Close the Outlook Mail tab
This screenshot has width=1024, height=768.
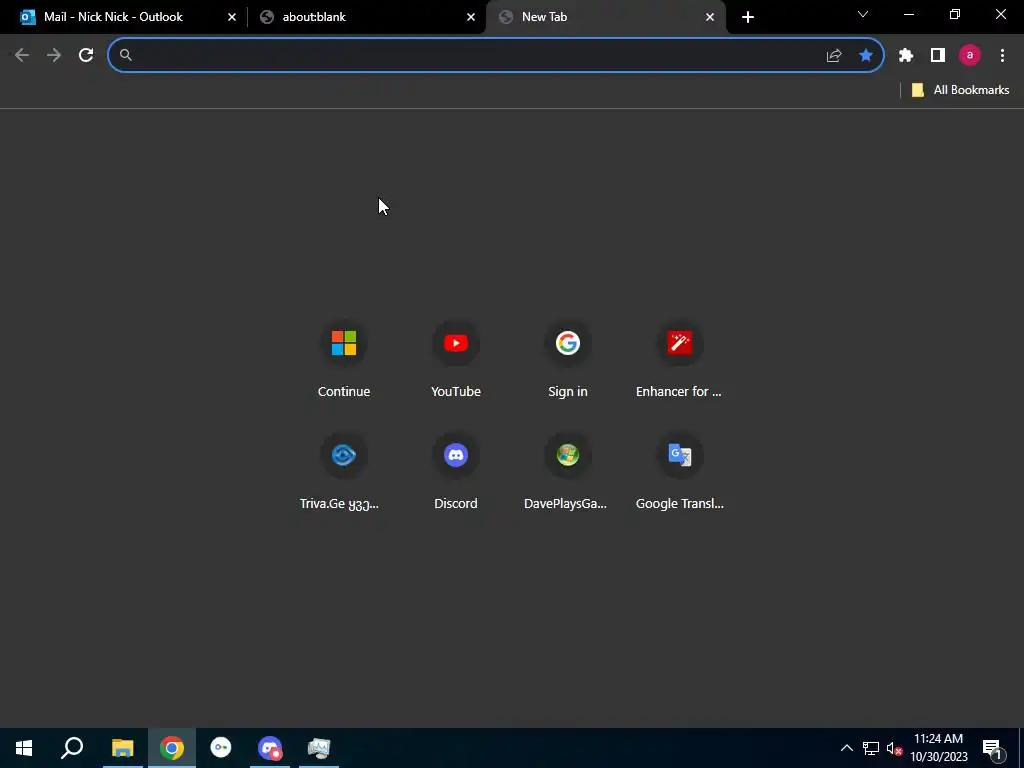coord(232,17)
